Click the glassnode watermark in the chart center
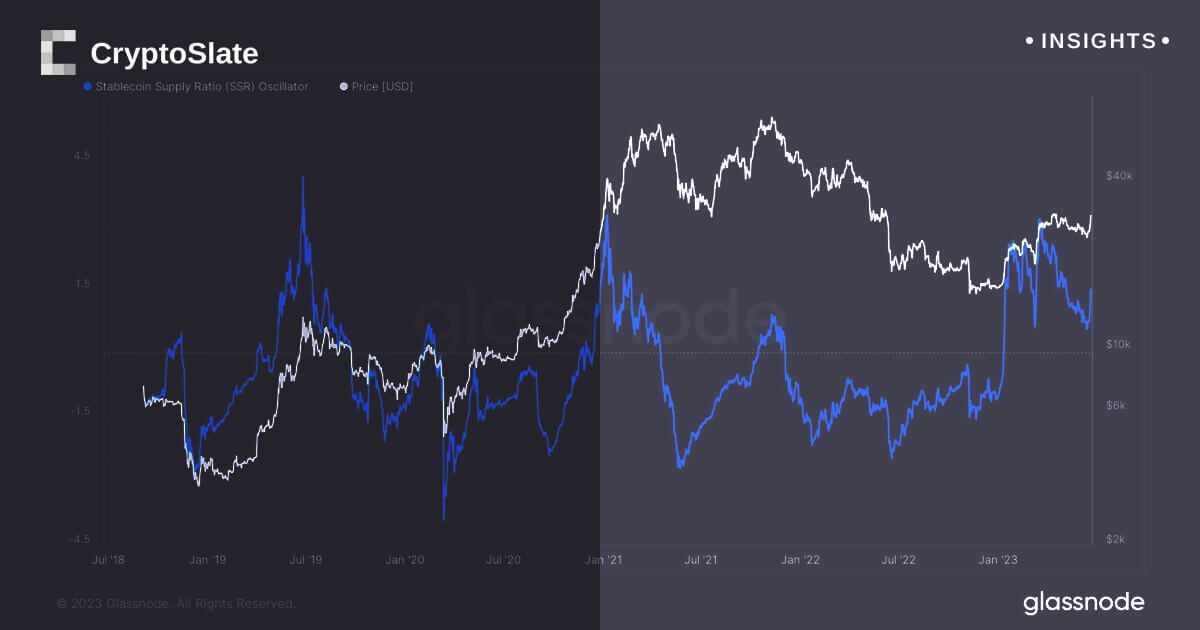The width and height of the screenshot is (1200, 630). (595, 318)
